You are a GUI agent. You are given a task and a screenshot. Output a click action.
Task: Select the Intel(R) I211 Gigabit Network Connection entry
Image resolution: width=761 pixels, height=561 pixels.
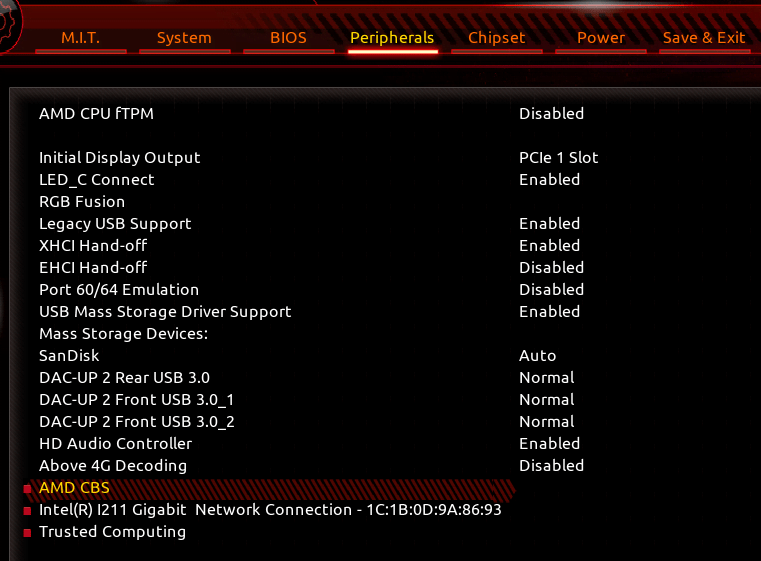point(270,510)
